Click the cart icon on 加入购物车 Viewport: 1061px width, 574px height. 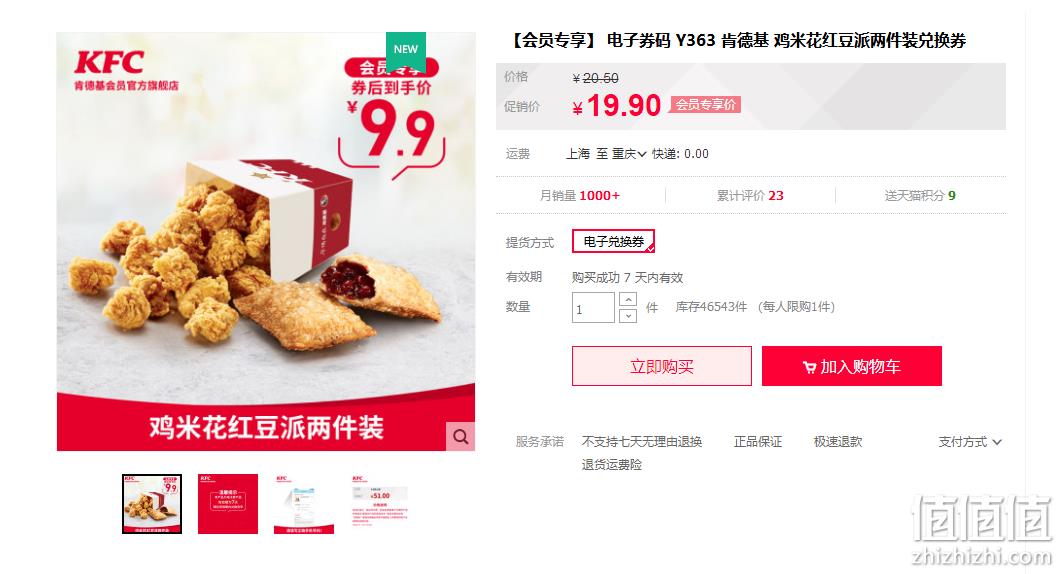809,367
